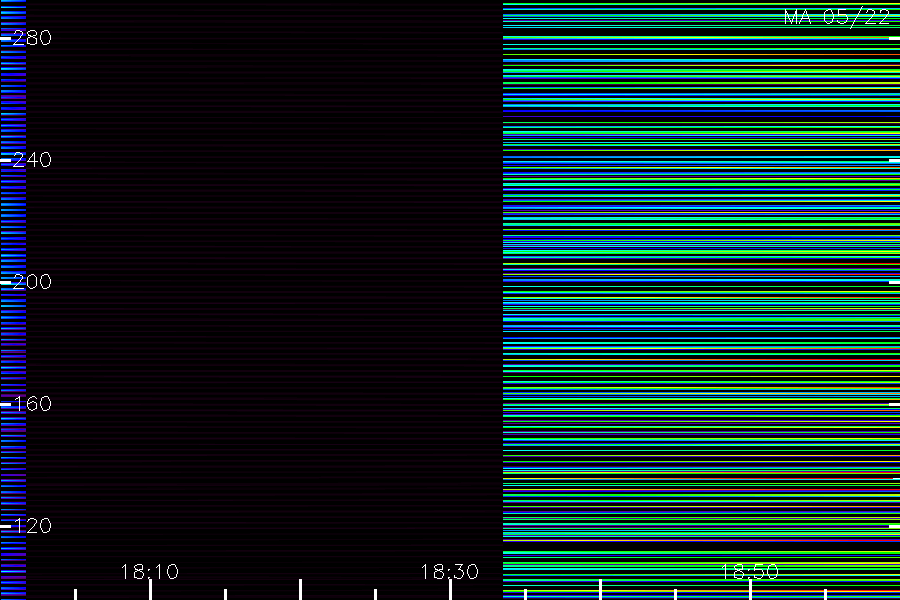Click the 200 frequency axis label
The width and height of the screenshot is (900, 600).
tap(32, 282)
